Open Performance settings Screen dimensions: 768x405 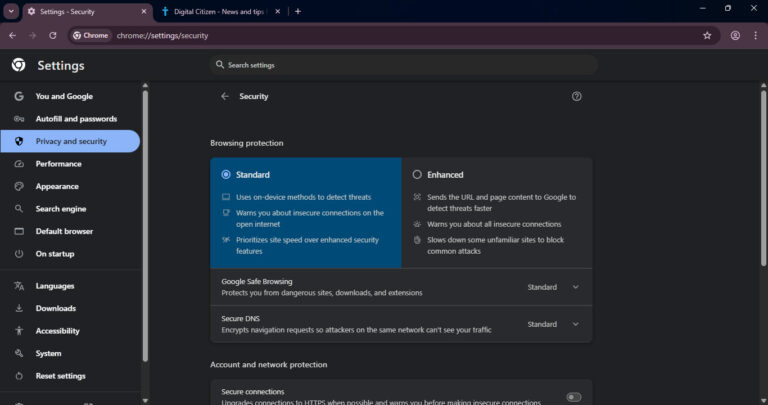[x=71, y=164]
